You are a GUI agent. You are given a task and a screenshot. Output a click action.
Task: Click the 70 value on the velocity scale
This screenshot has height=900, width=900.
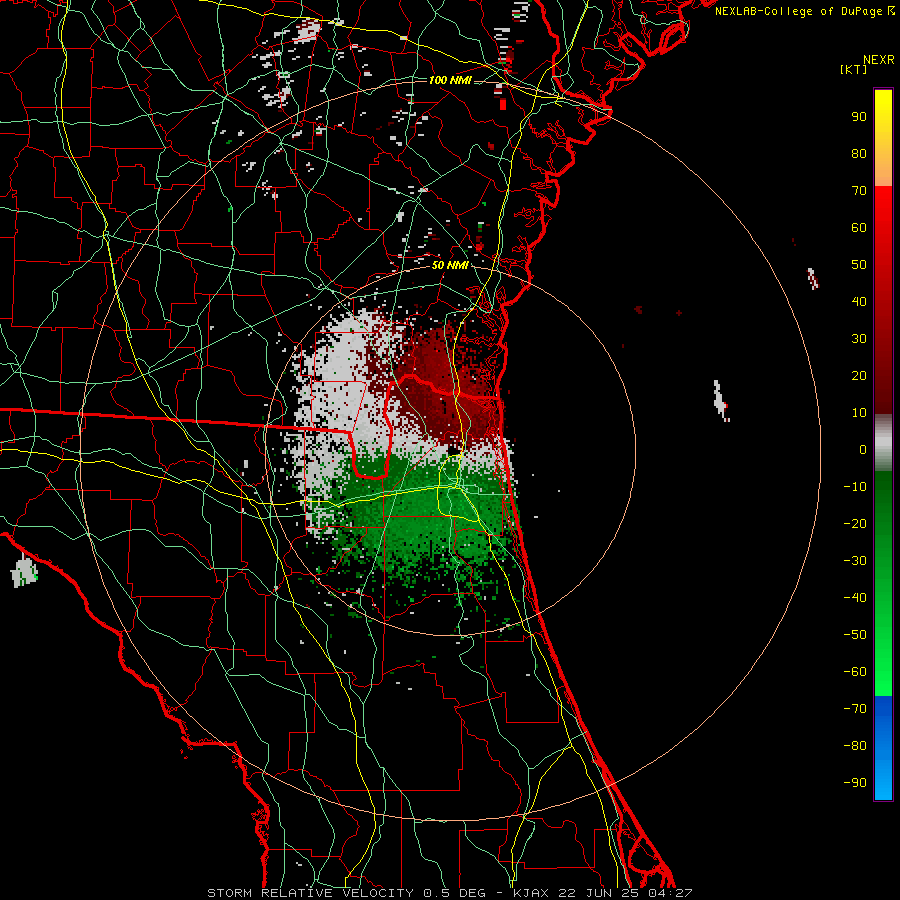click(x=859, y=191)
